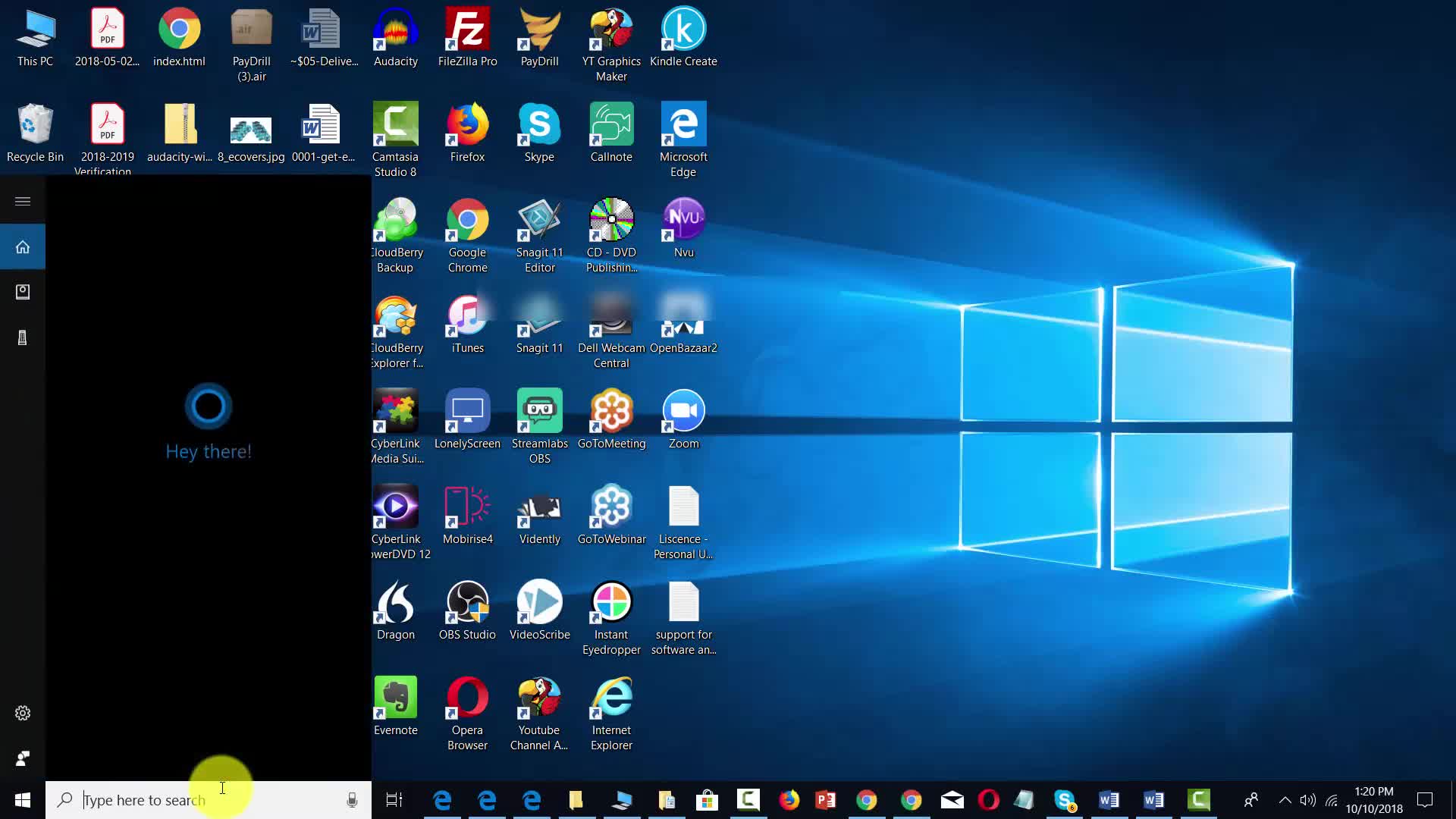Select YT Graphics Maker shortcut
1456x819 pixels.
(x=611, y=44)
